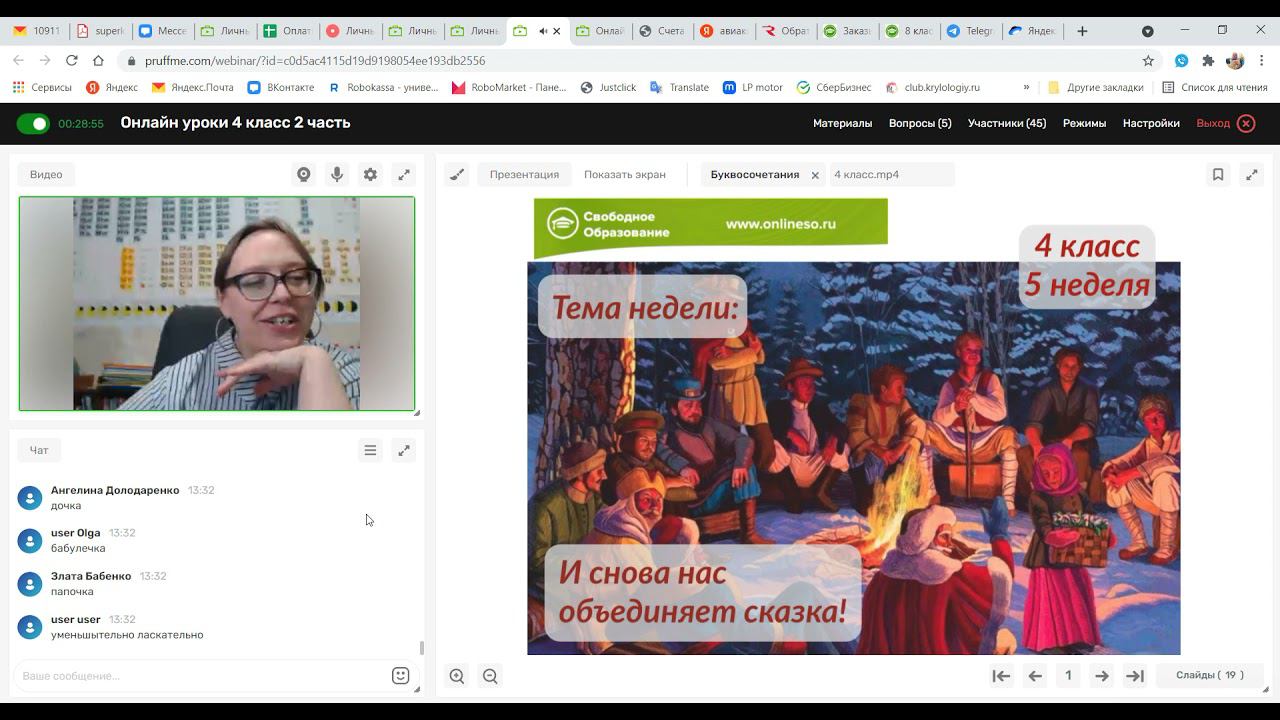This screenshot has width=1280, height=720.
Task: Toggle the green broadcast on/off switch
Action: tap(33, 124)
